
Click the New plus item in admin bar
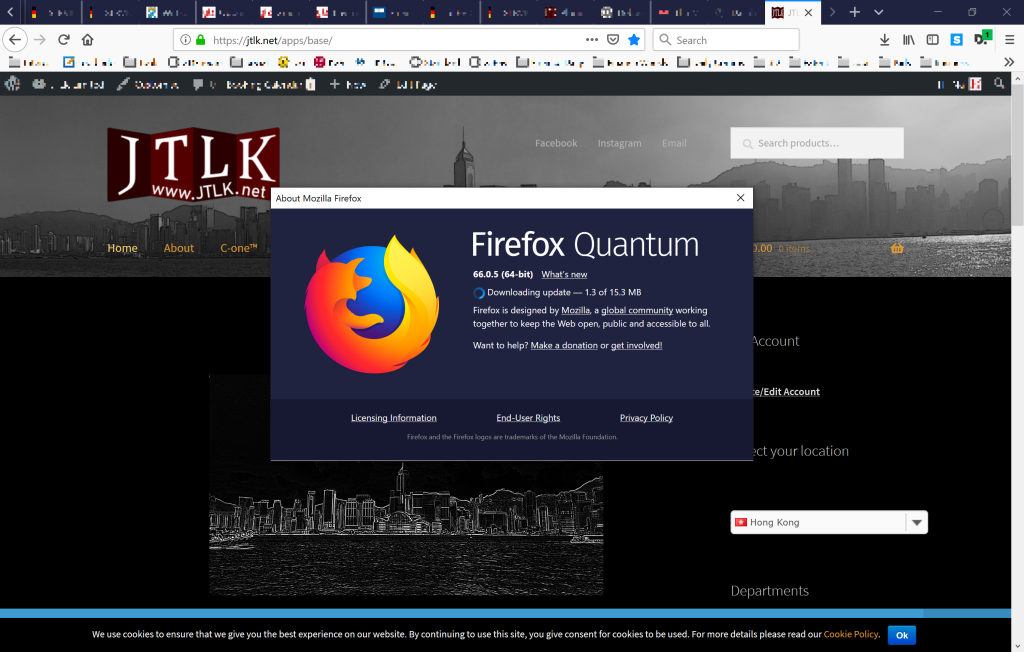pyautogui.click(x=347, y=84)
